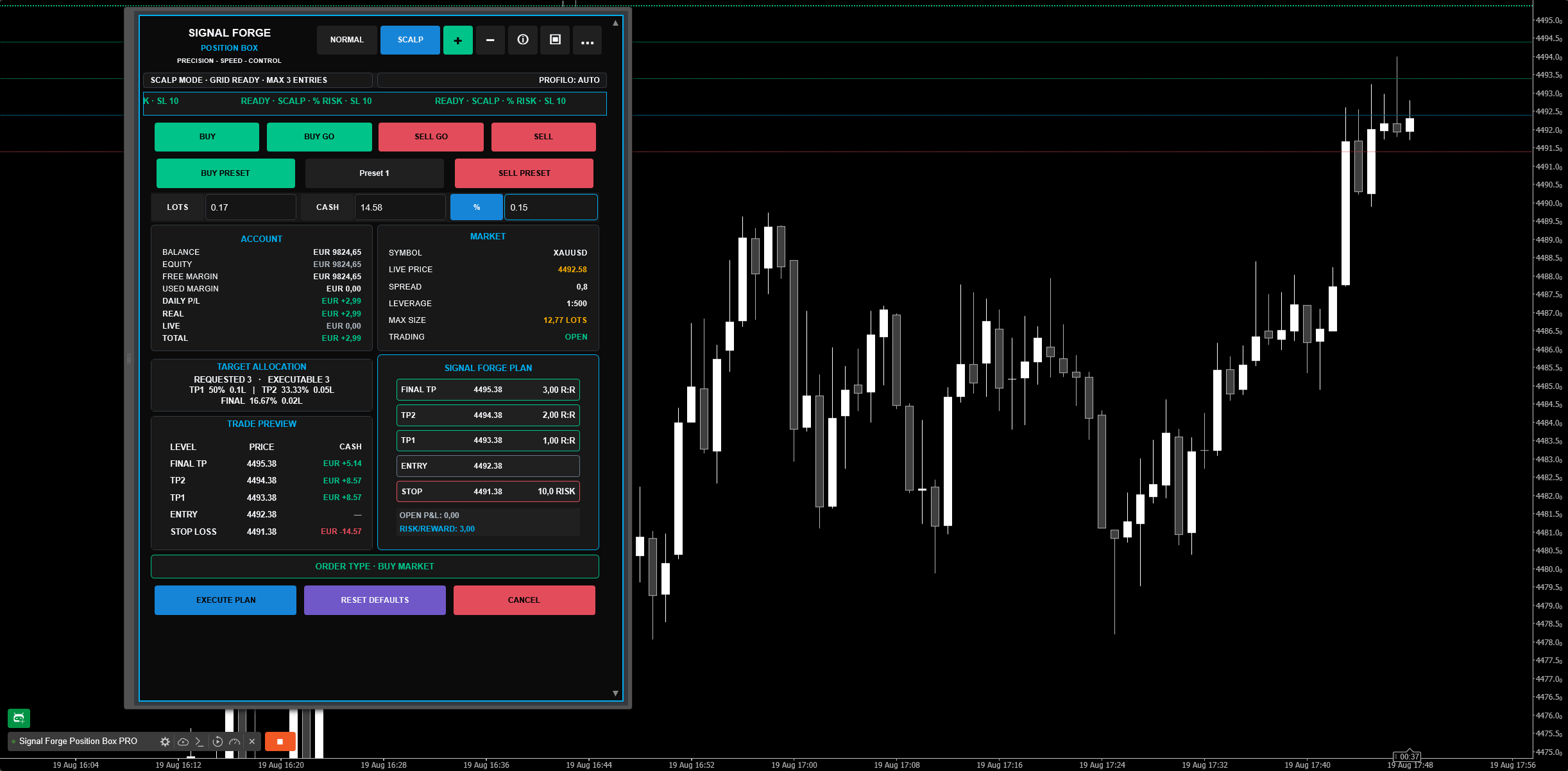Click the PROFILO: AUTO profile selector
This screenshot has width=1568, height=771.
click(492, 80)
